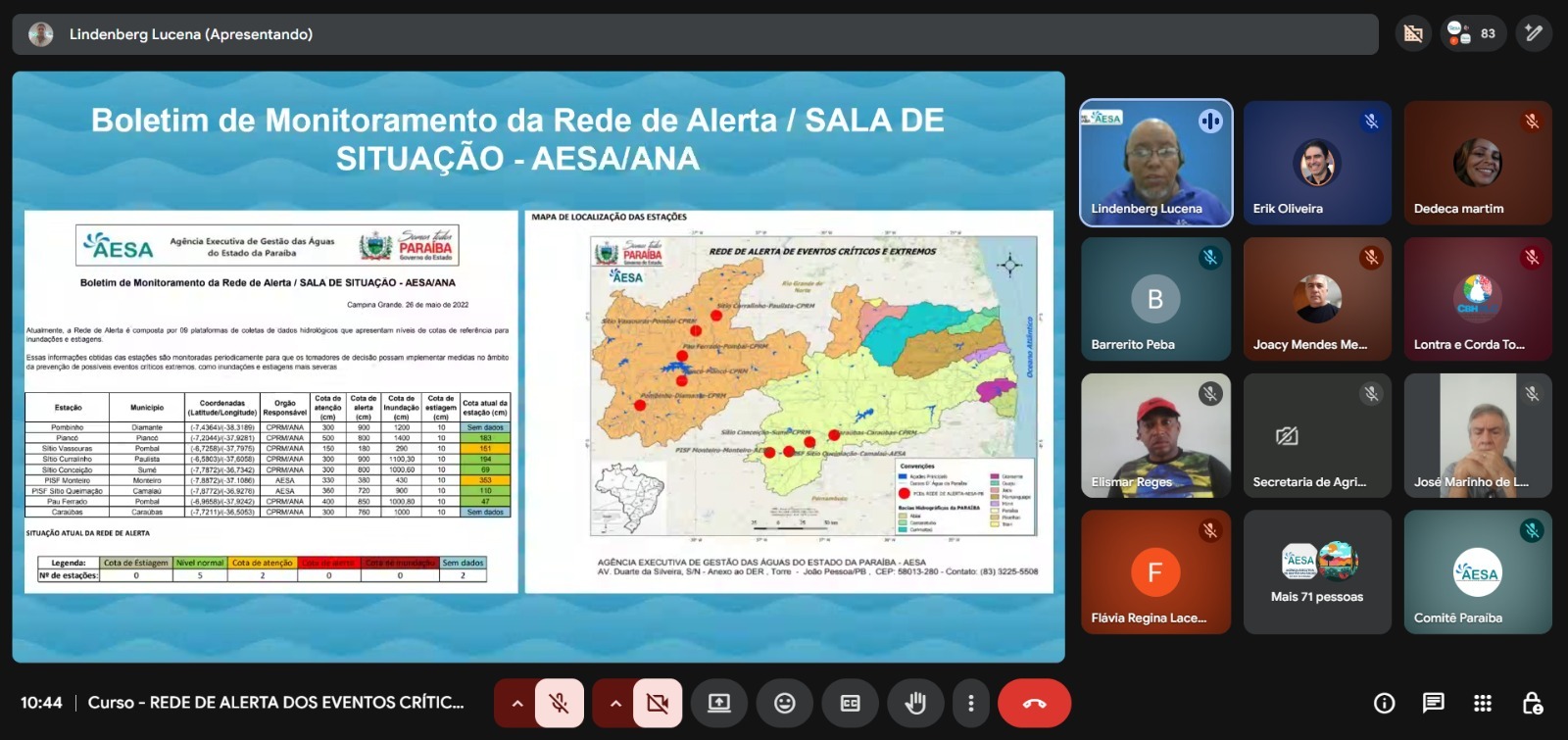Open the three-dot more options menu
Screen dimensions: 1568x740
click(970, 704)
